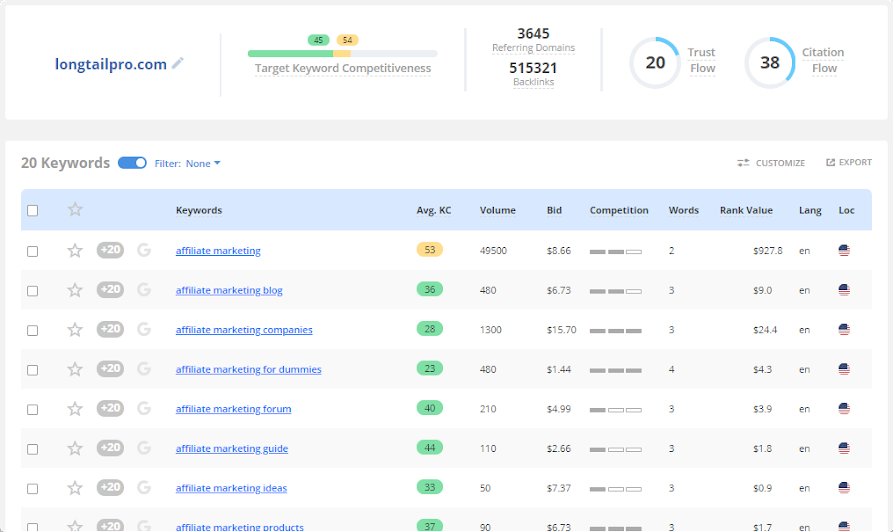Tick the checkbox for affiliate marketing blog
The height and width of the screenshot is (532, 893).
[33, 291]
